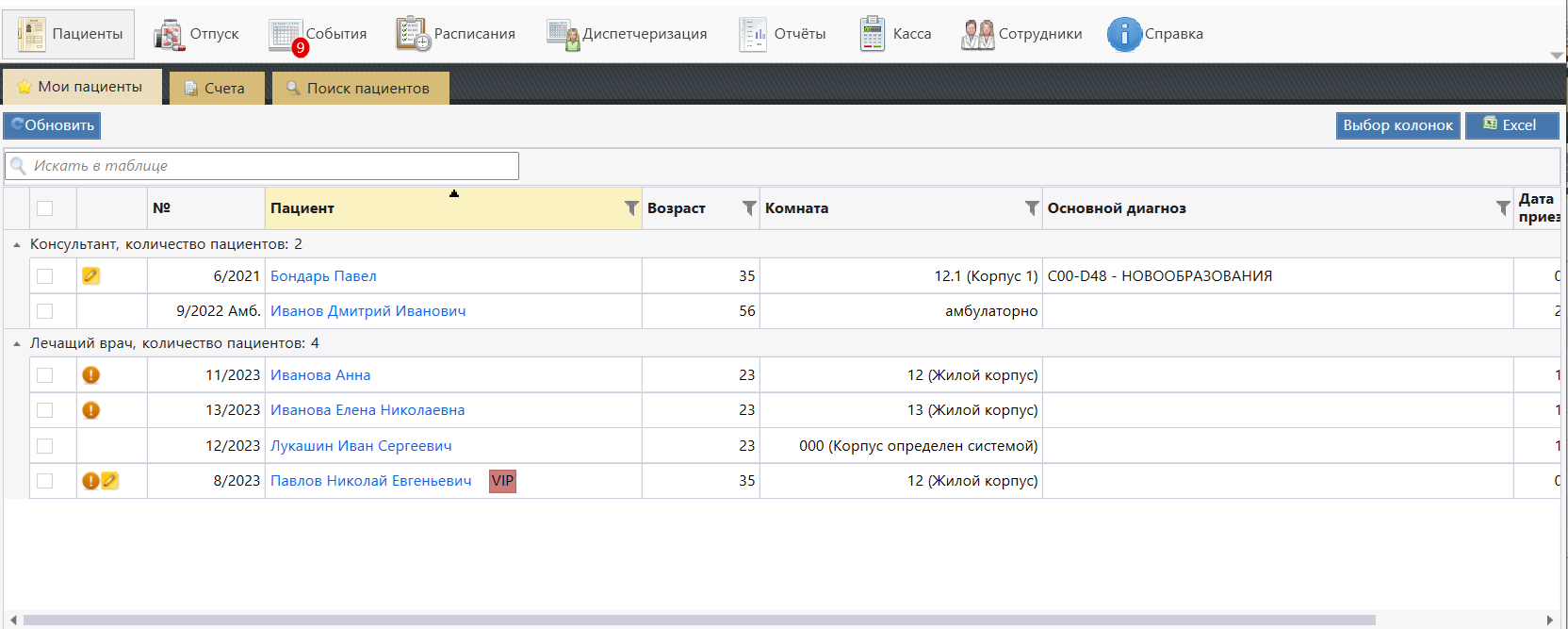The image size is (1568, 629).
Task: Click the horizontal scrollbar at table bottom
Action: pos(697,620)
